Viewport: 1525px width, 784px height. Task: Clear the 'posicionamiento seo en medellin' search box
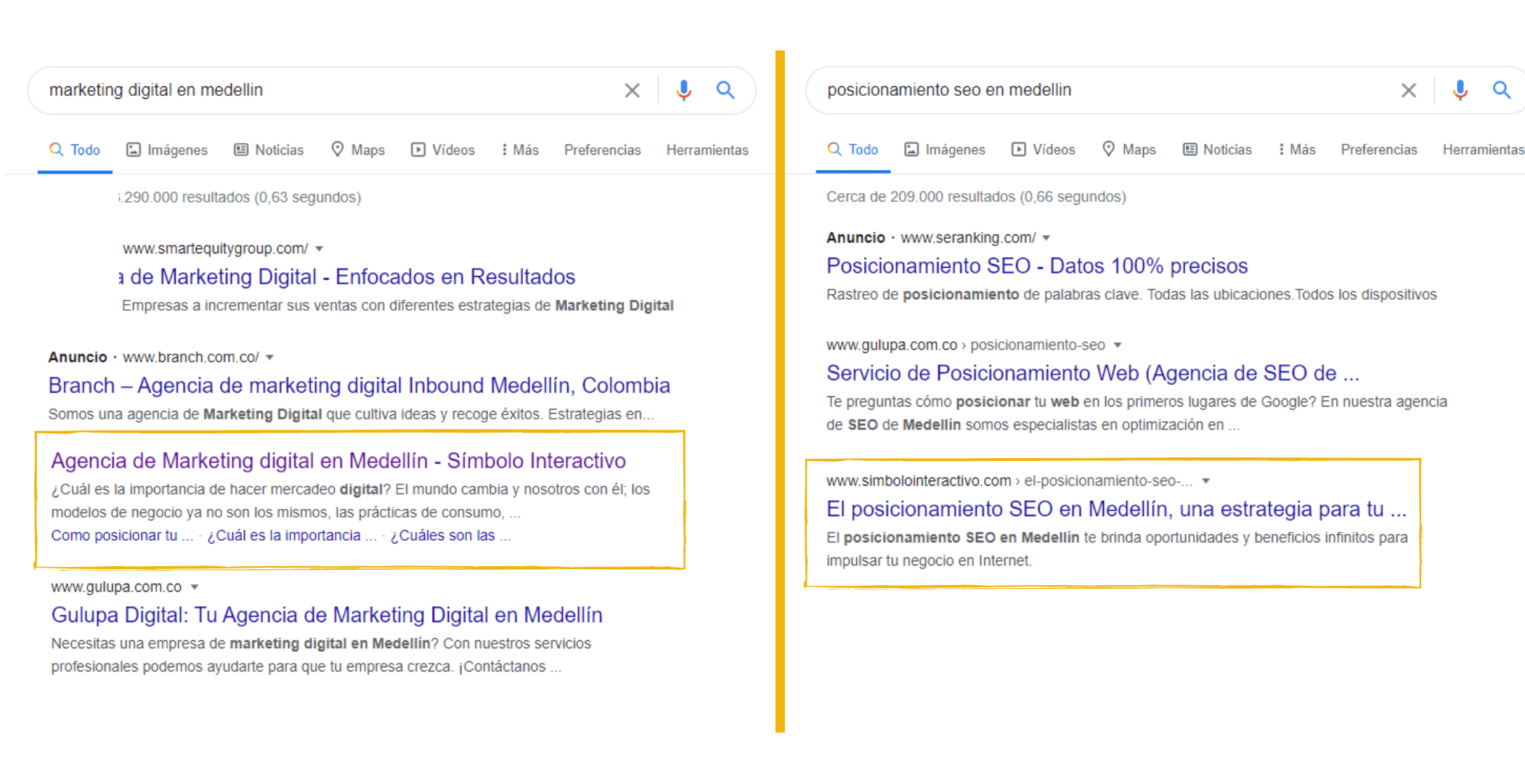pos(1408,91)
